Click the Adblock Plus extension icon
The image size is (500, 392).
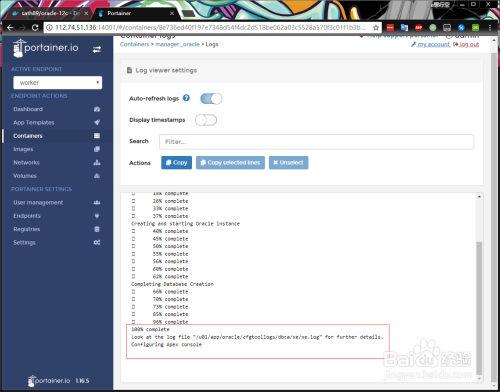[419, 28]
